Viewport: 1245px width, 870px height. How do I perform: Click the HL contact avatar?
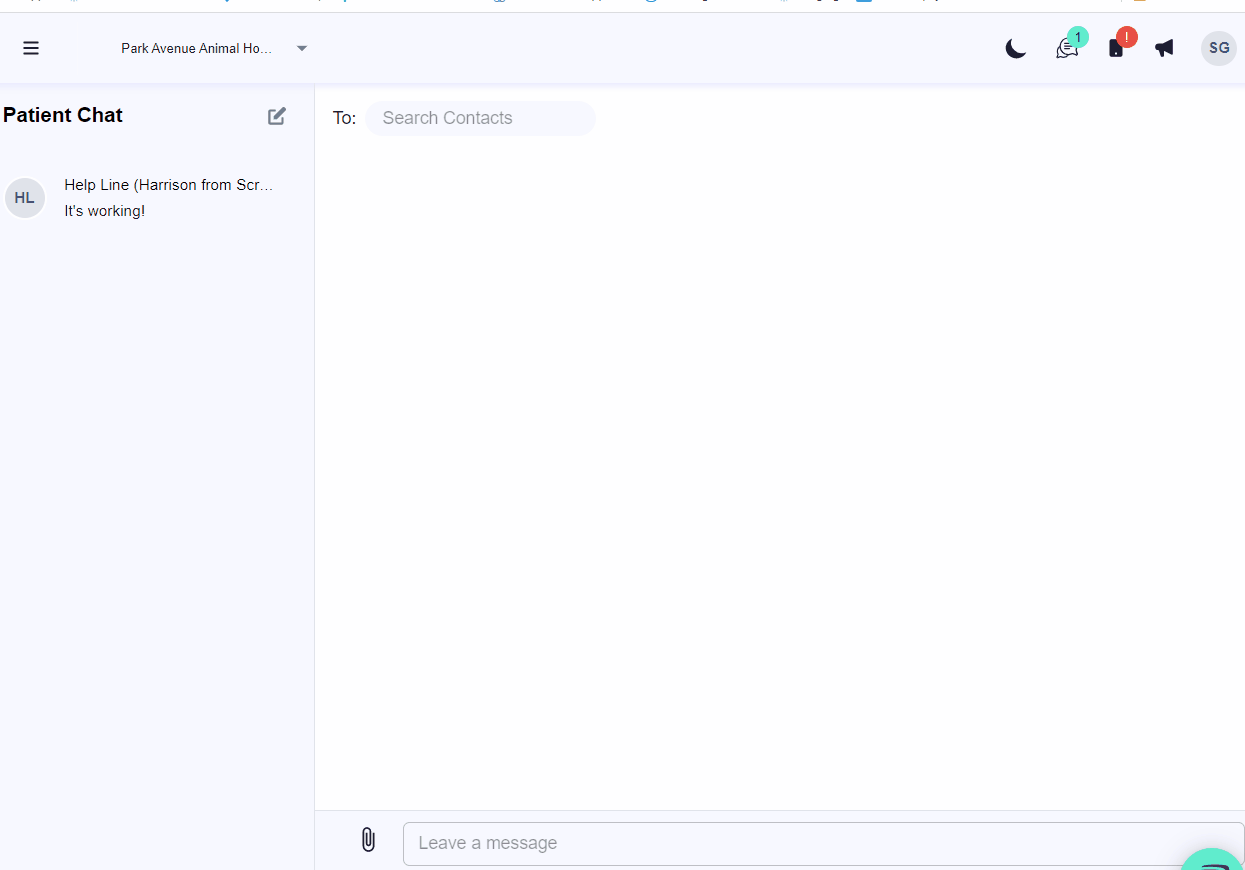[25, 198]
